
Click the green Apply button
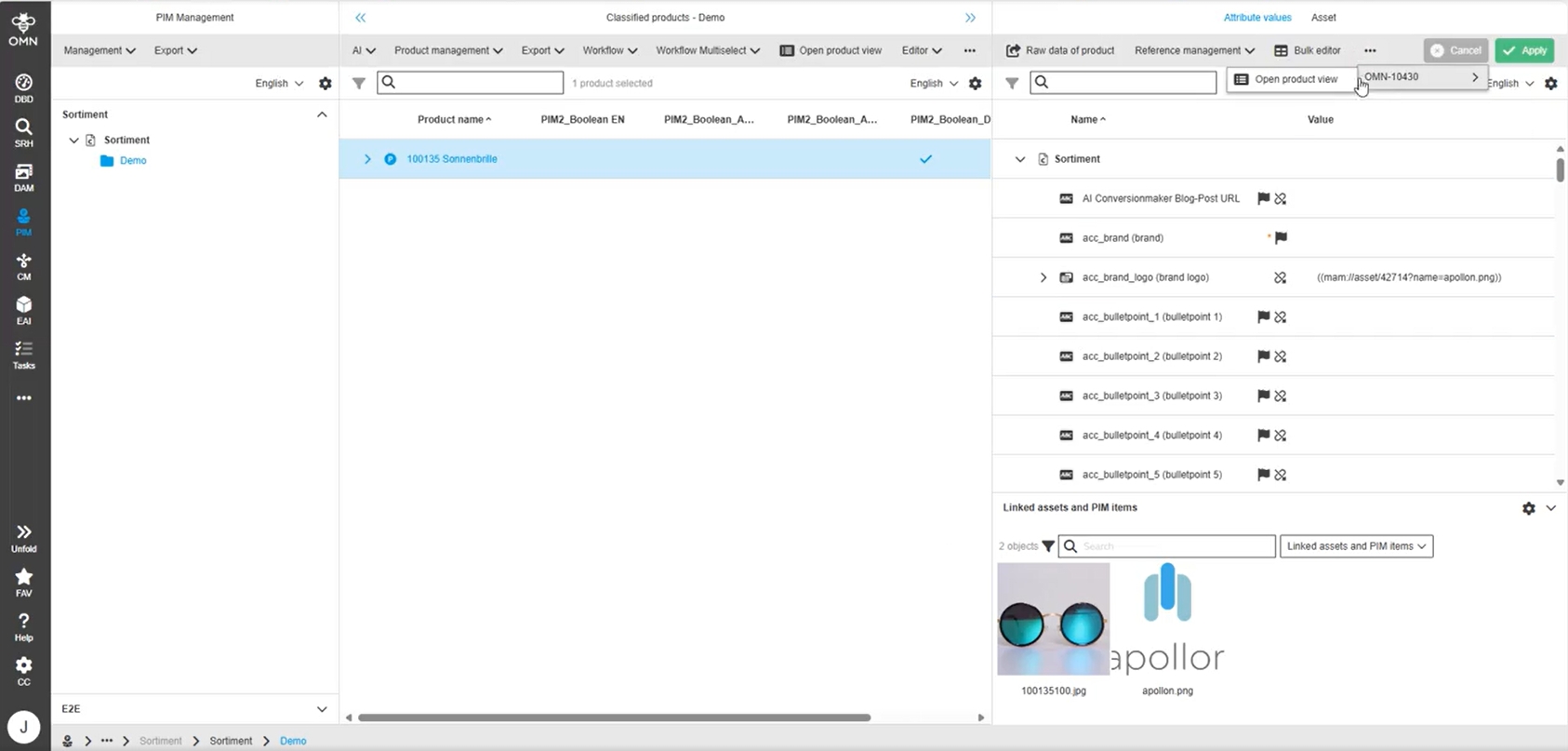(1524, 50)
